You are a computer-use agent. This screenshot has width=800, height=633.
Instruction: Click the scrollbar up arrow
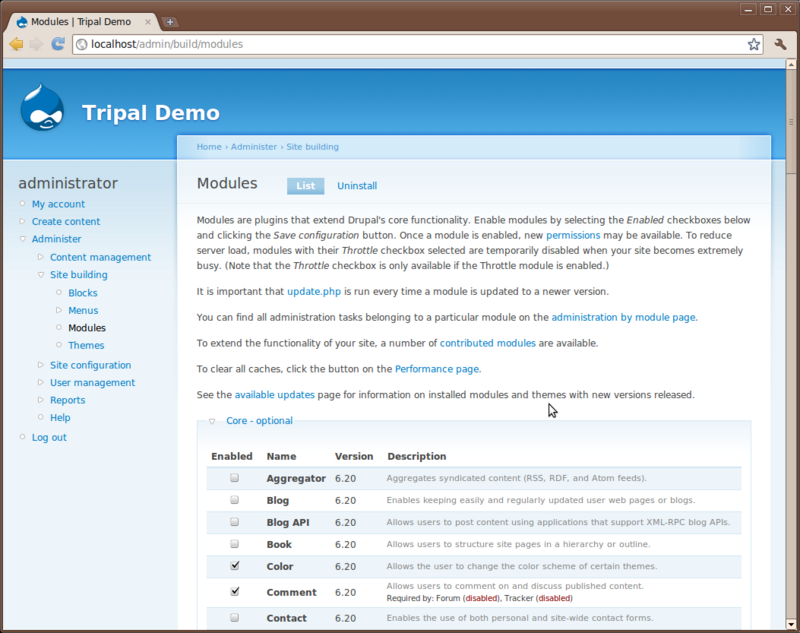tap(791, 65)
